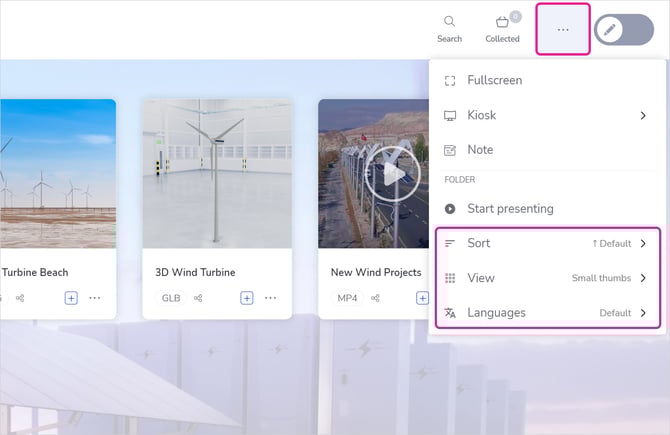The image size is (670, 435).
Task: Share the Turbine Beach item
Action: tap(20, 298)
